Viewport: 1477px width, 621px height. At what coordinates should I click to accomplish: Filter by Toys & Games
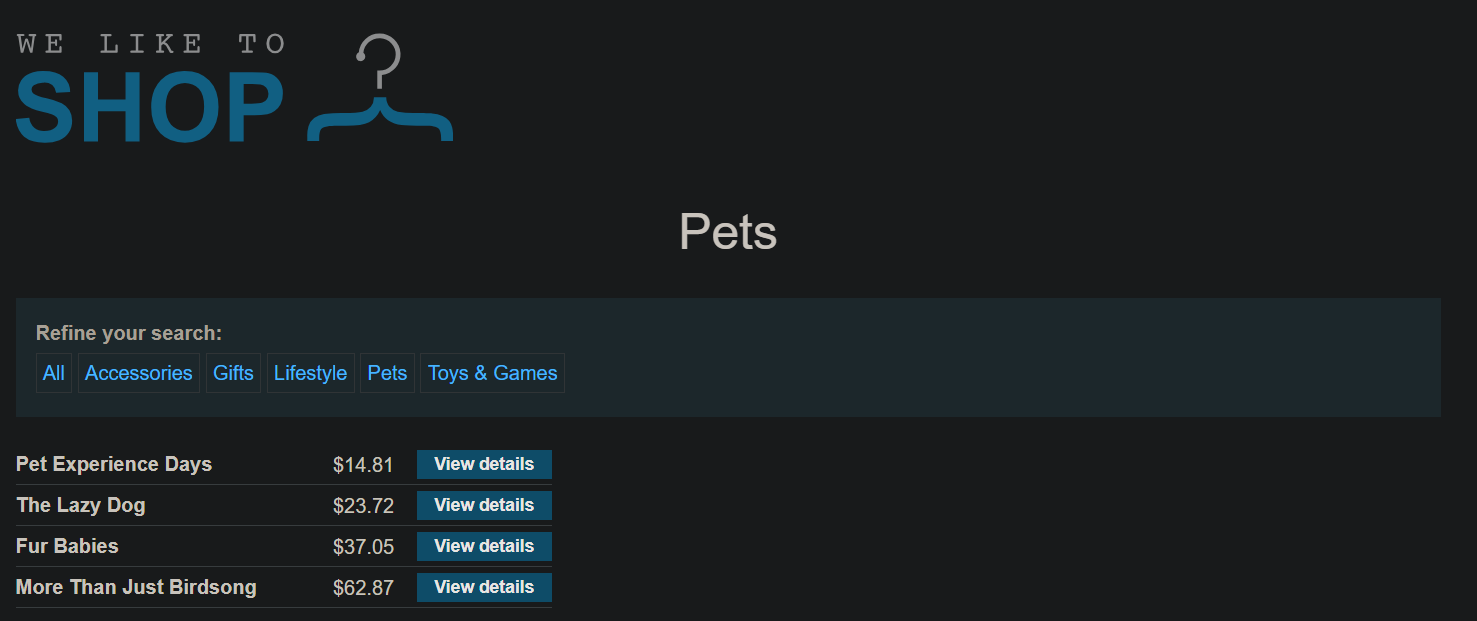(x=492, y=373)
